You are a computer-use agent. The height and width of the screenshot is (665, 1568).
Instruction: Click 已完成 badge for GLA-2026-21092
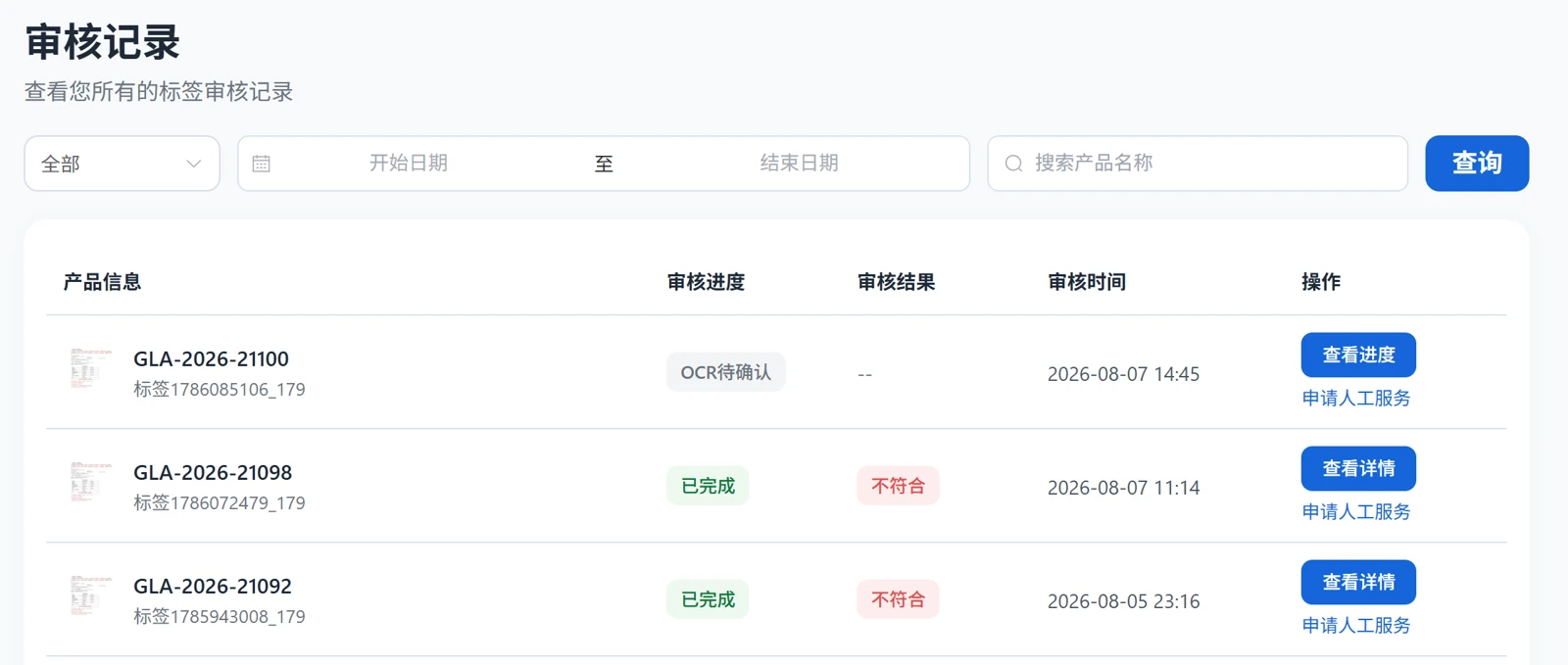click(708, 599)
